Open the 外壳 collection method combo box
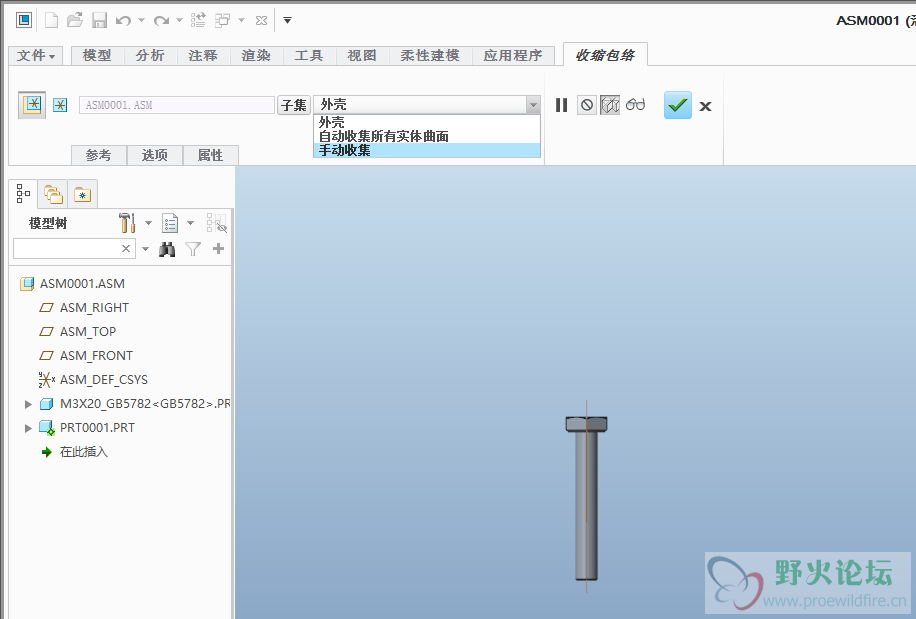Screen dimensions: 916x619 coord(427,105)
